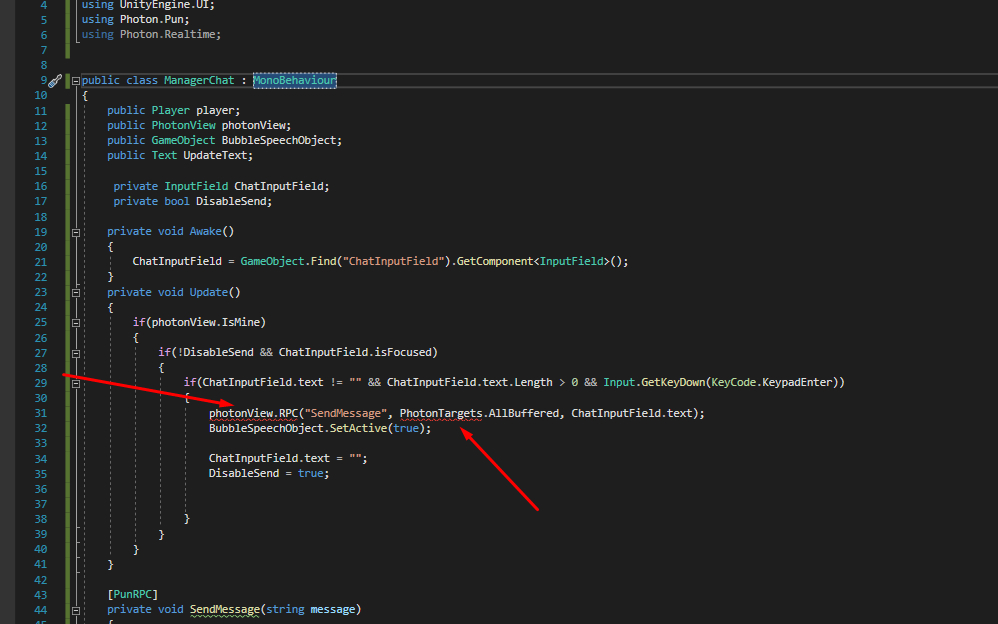Click PhotonTargets with red error underline
The width and height of the screenshot is (998, 624).
click(x=441, y=413)
